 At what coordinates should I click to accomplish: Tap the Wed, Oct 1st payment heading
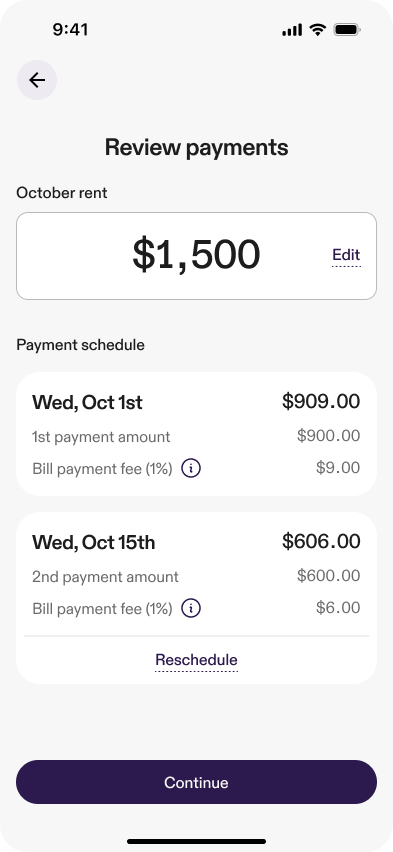[87, 403]
